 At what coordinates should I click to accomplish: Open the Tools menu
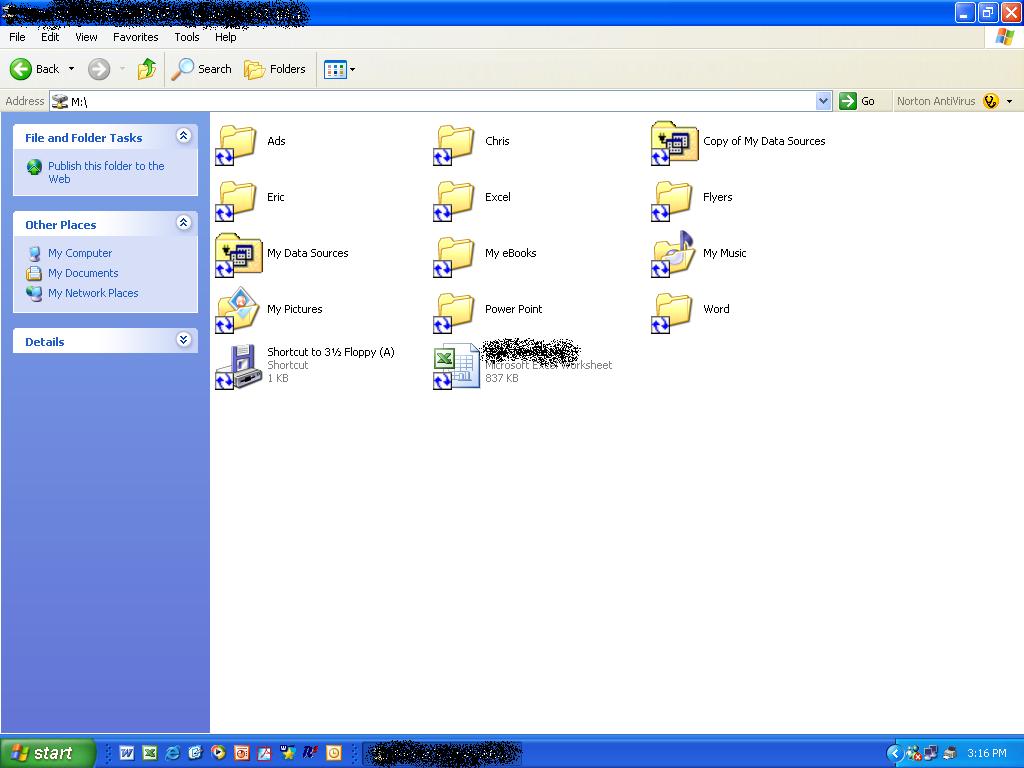186,37
